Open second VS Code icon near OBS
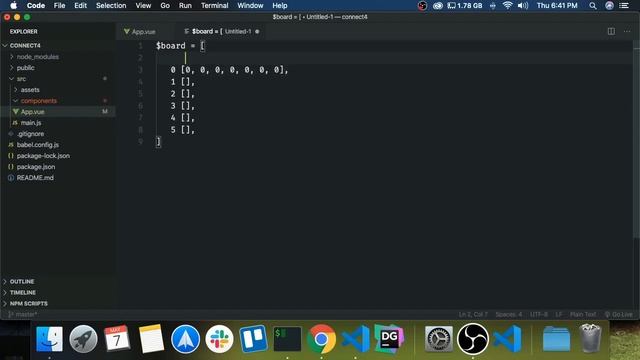 507,339
